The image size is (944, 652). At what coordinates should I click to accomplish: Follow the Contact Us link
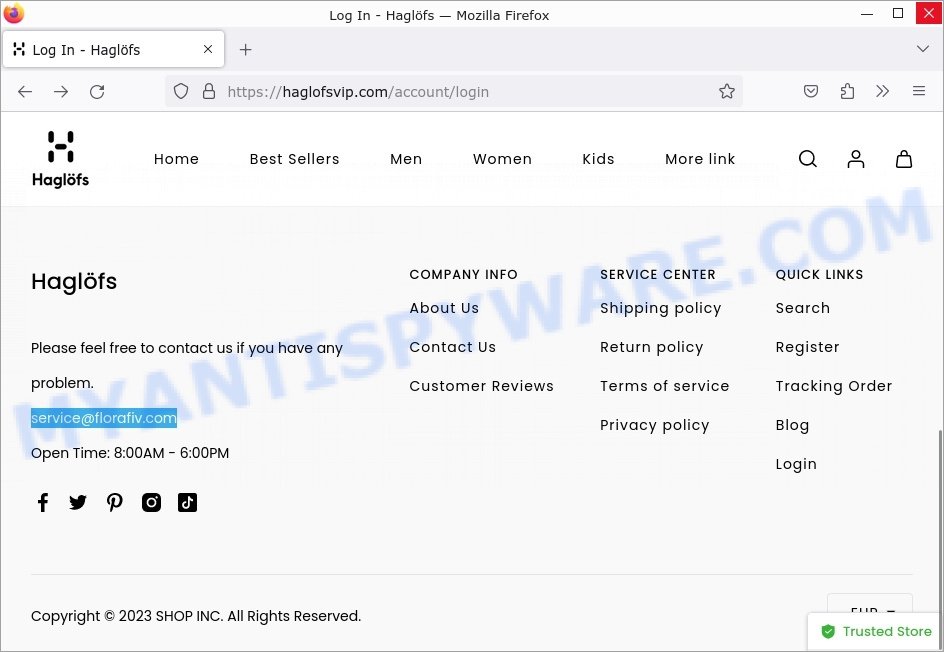pos(453,347)
